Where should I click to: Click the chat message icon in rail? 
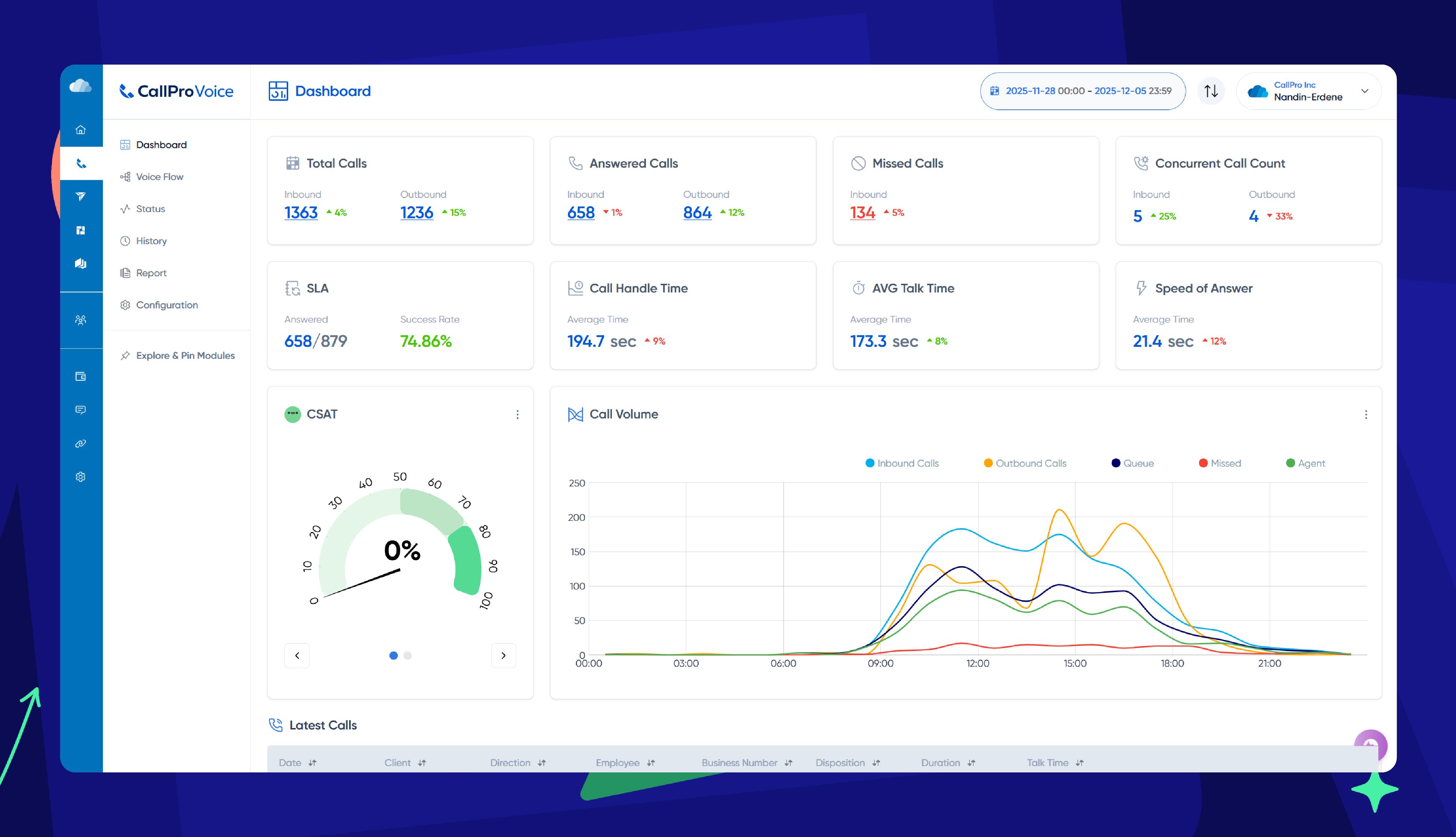tap(81, 410)
